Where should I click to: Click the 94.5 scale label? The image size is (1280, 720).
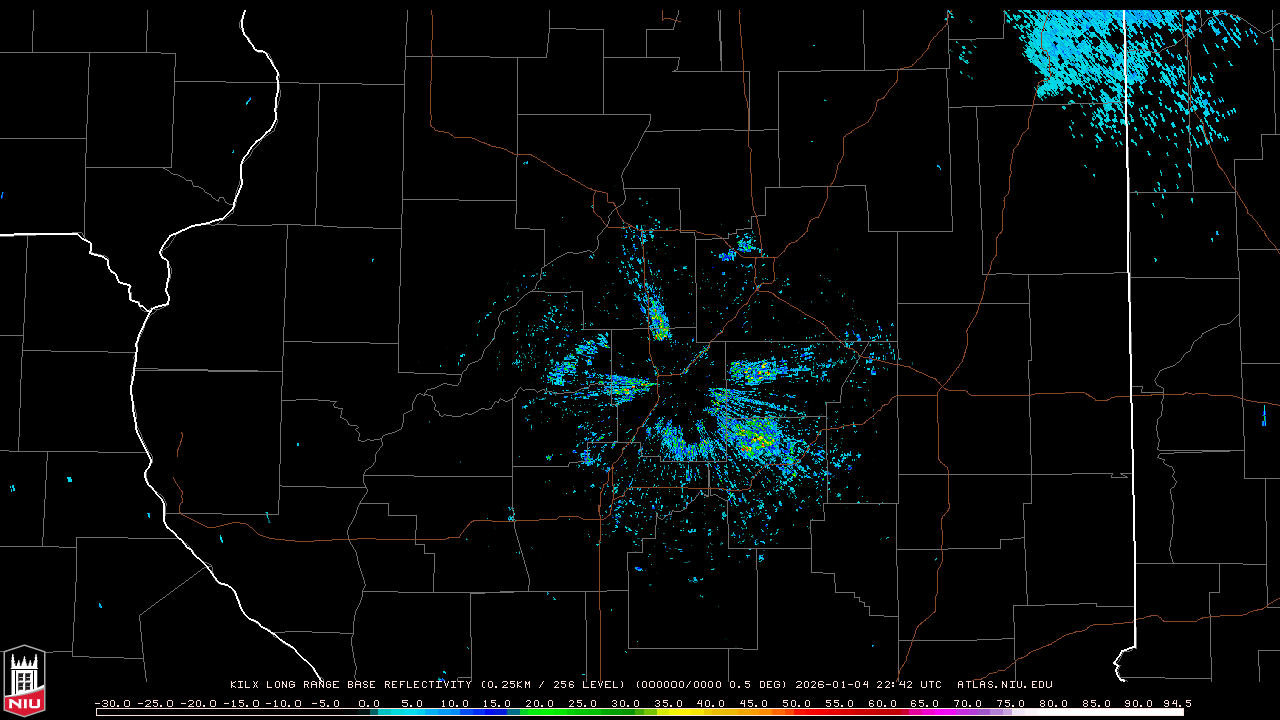1177,703
